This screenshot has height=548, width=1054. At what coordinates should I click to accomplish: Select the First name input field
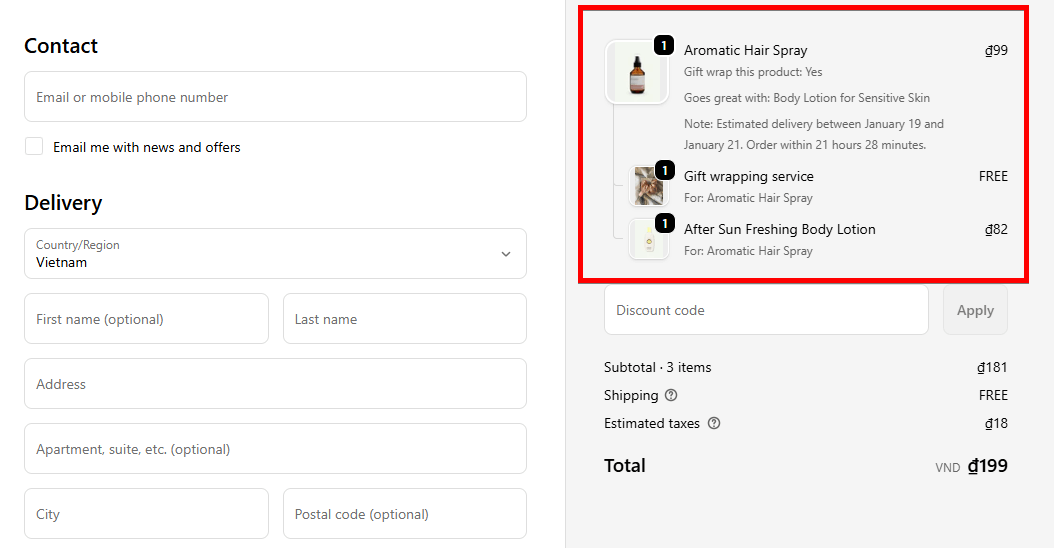146,319
